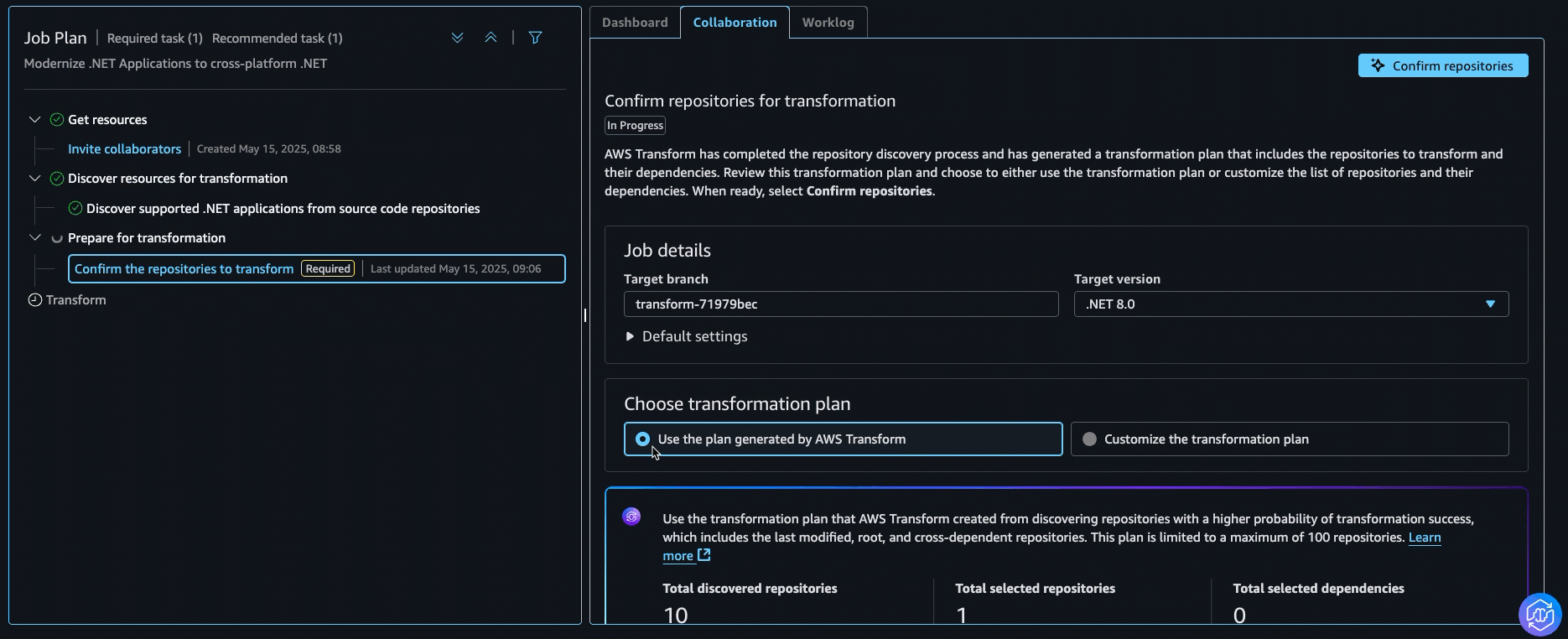
Task: Click the Required task (1) label
Action: (x=155, y=39)
